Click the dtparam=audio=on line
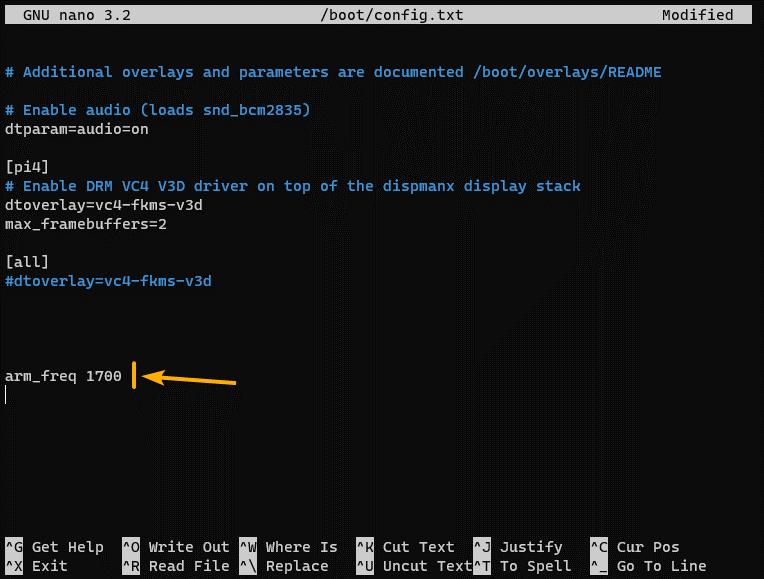Image resolution: width=764 pixels, height=579 pixels. [x=76, y=129]
